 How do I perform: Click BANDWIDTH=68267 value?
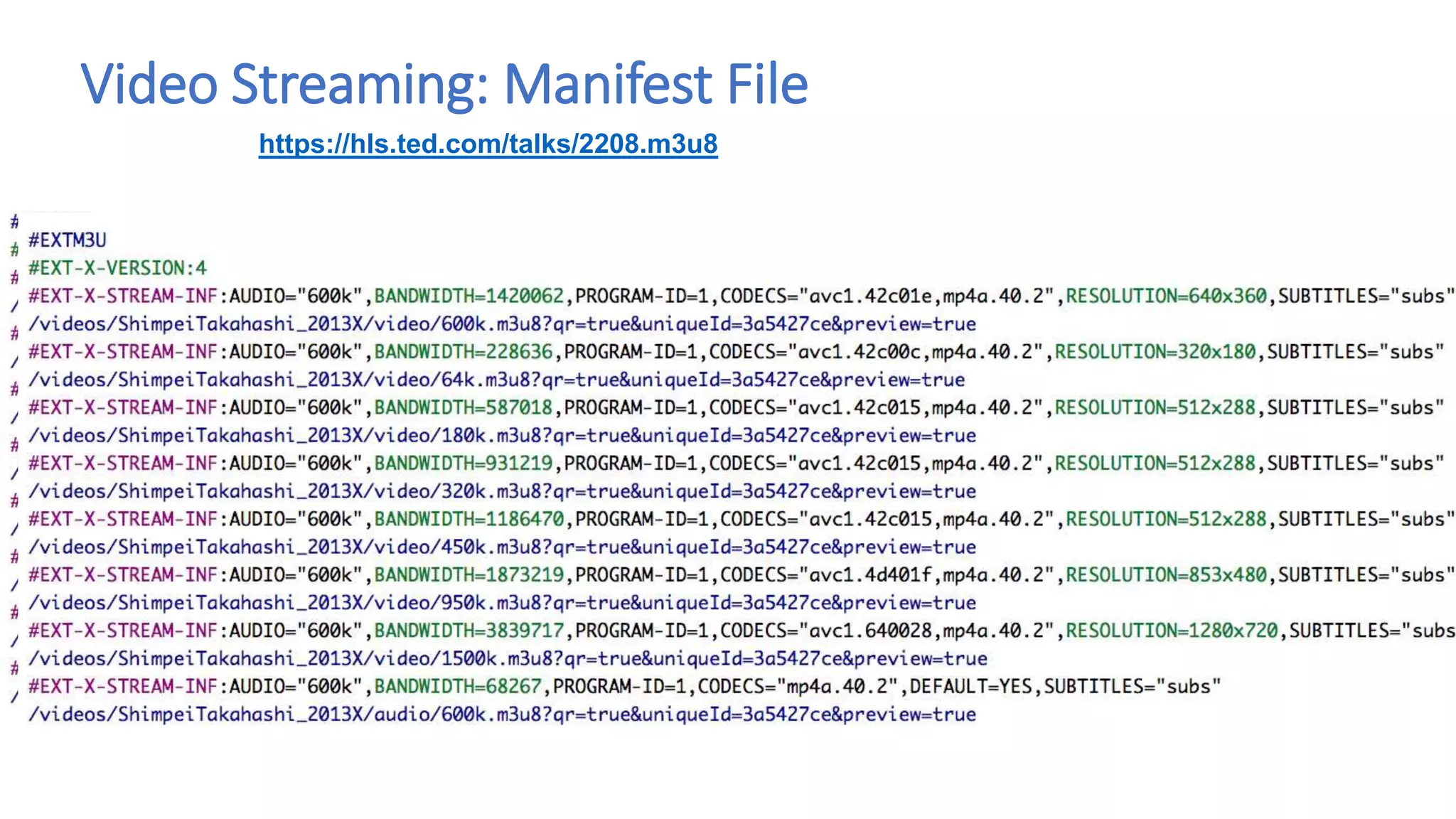458,687
